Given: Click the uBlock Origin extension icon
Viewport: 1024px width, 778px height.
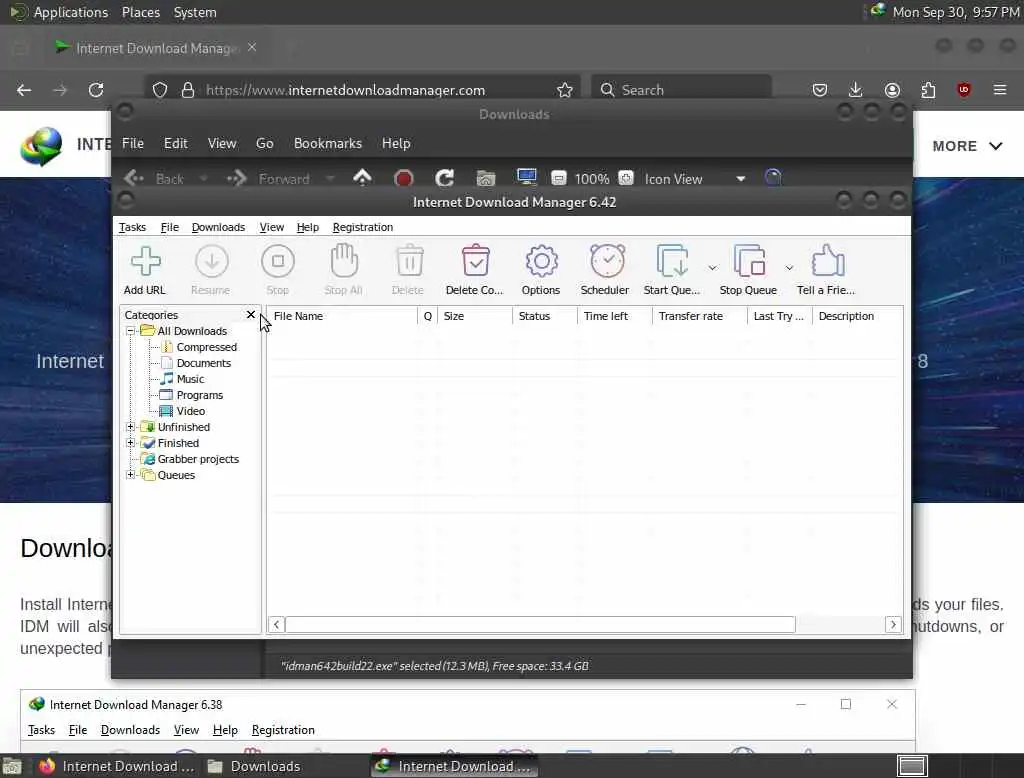Looking at the screenshot, I should point(964,90).
